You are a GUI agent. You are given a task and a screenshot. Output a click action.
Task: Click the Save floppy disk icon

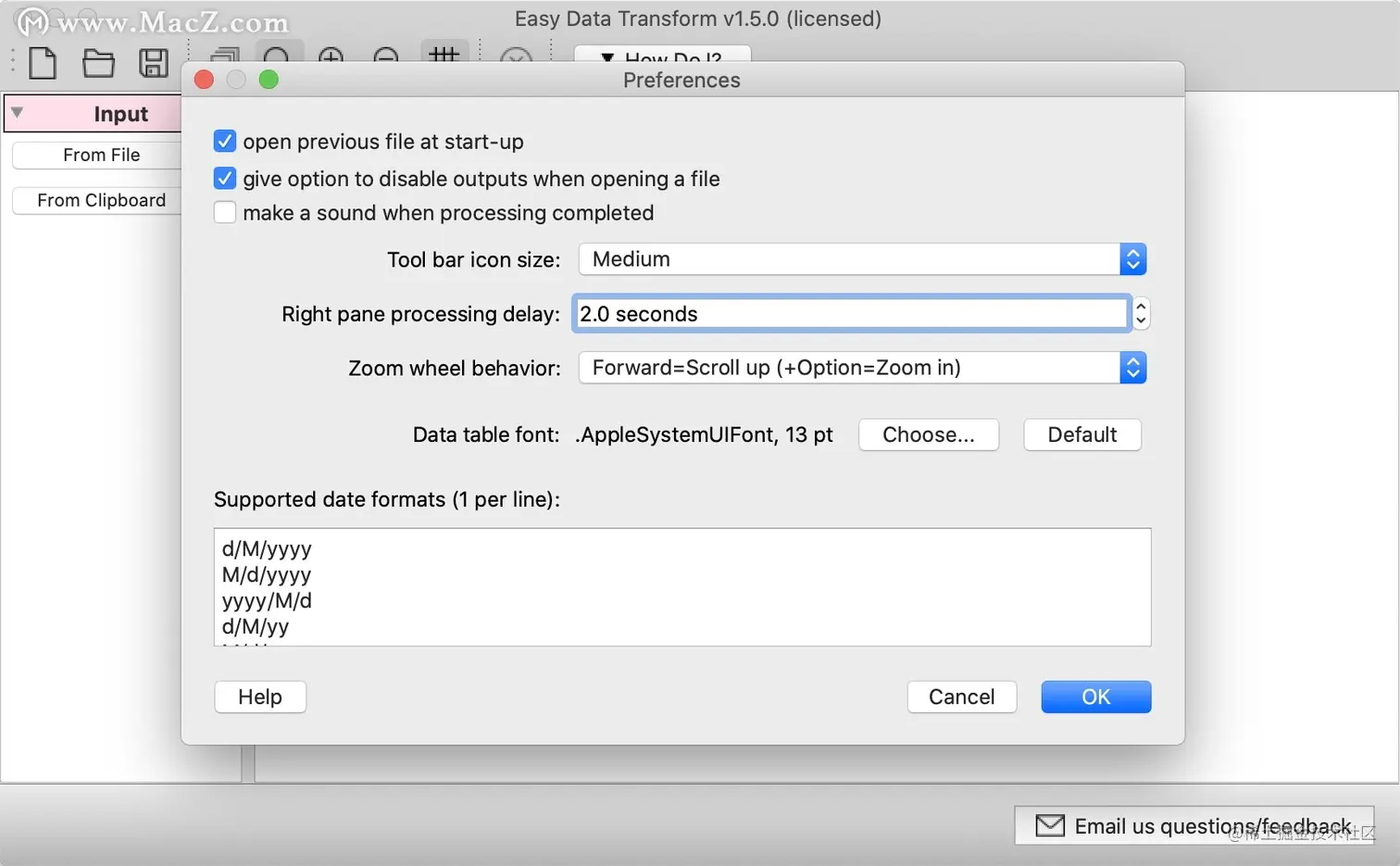pyautogui.click(x=154, y=63)
